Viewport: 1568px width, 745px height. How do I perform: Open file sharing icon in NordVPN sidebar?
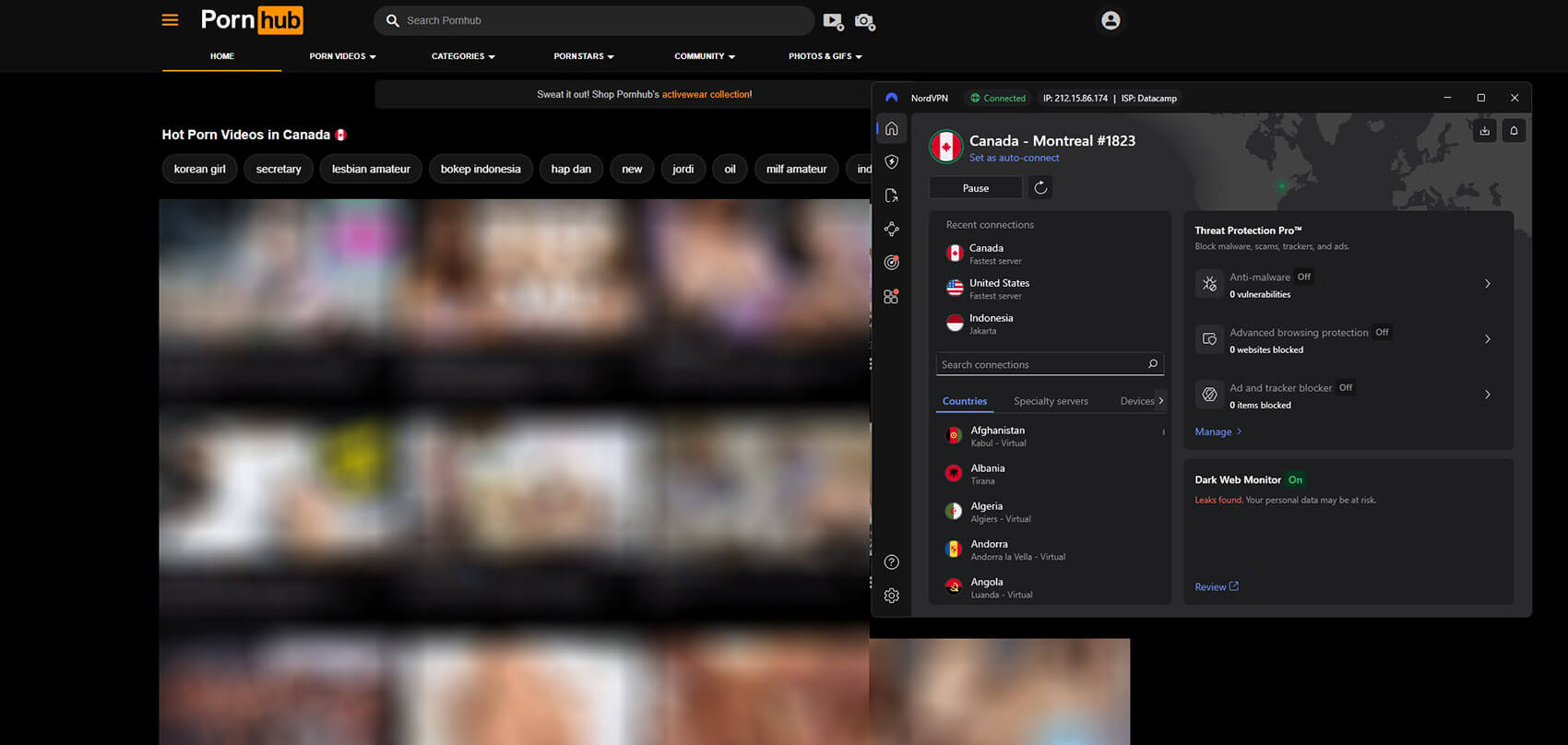891,195
